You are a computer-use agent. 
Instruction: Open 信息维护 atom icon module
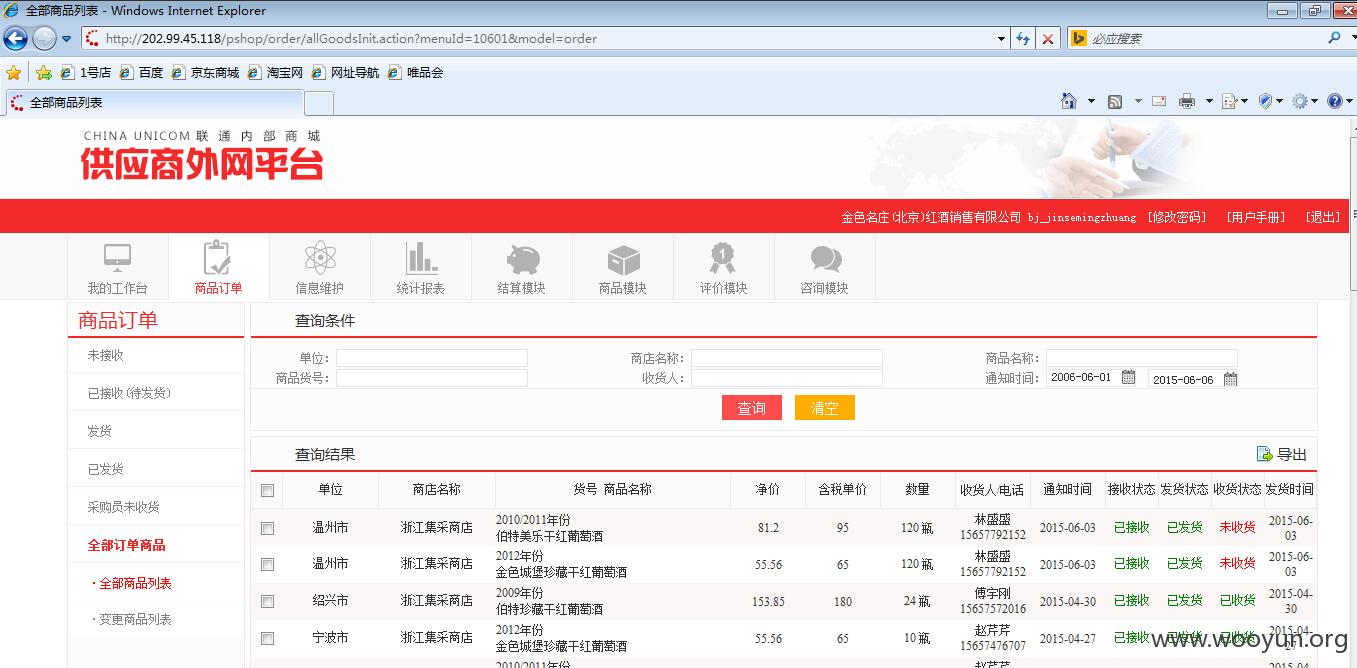[x=319, y=258]
